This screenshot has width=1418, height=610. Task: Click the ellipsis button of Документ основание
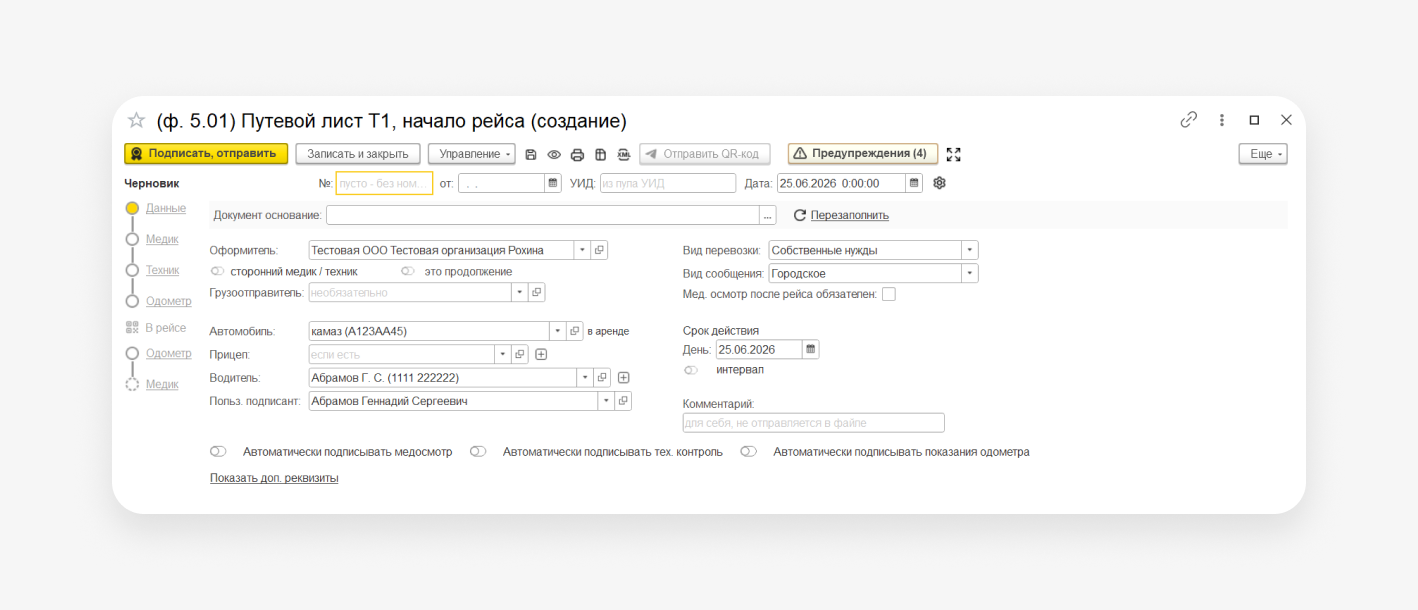pyautogui.click(x=768, y=215)
